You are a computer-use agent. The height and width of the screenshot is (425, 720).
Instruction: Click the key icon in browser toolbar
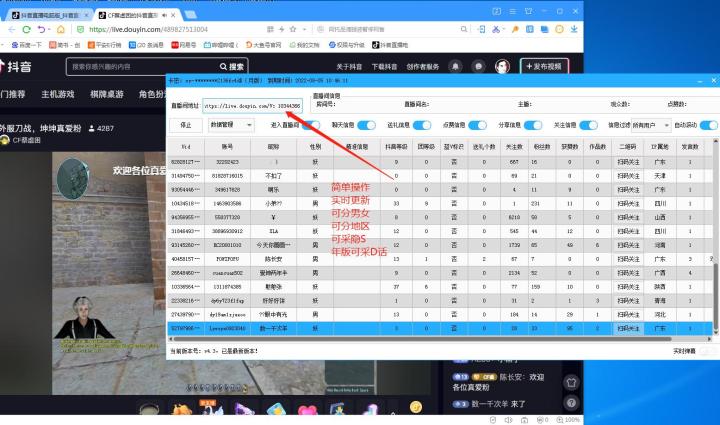pos(515,29)
